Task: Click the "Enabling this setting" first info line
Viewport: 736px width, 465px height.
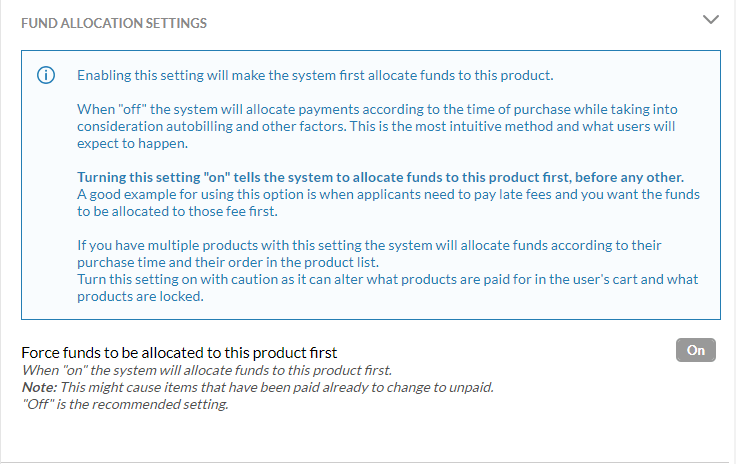Action: [315, 75]
